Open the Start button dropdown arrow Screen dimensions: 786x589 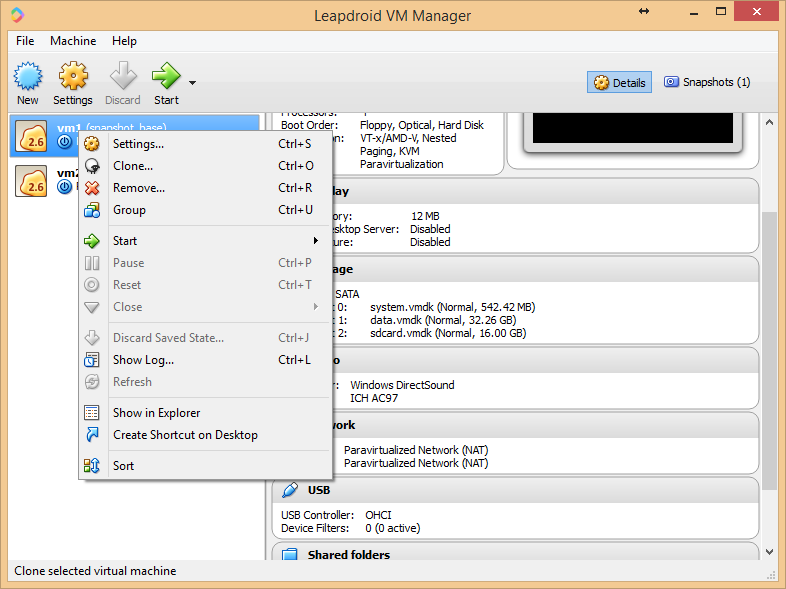[x=192, y=83]
